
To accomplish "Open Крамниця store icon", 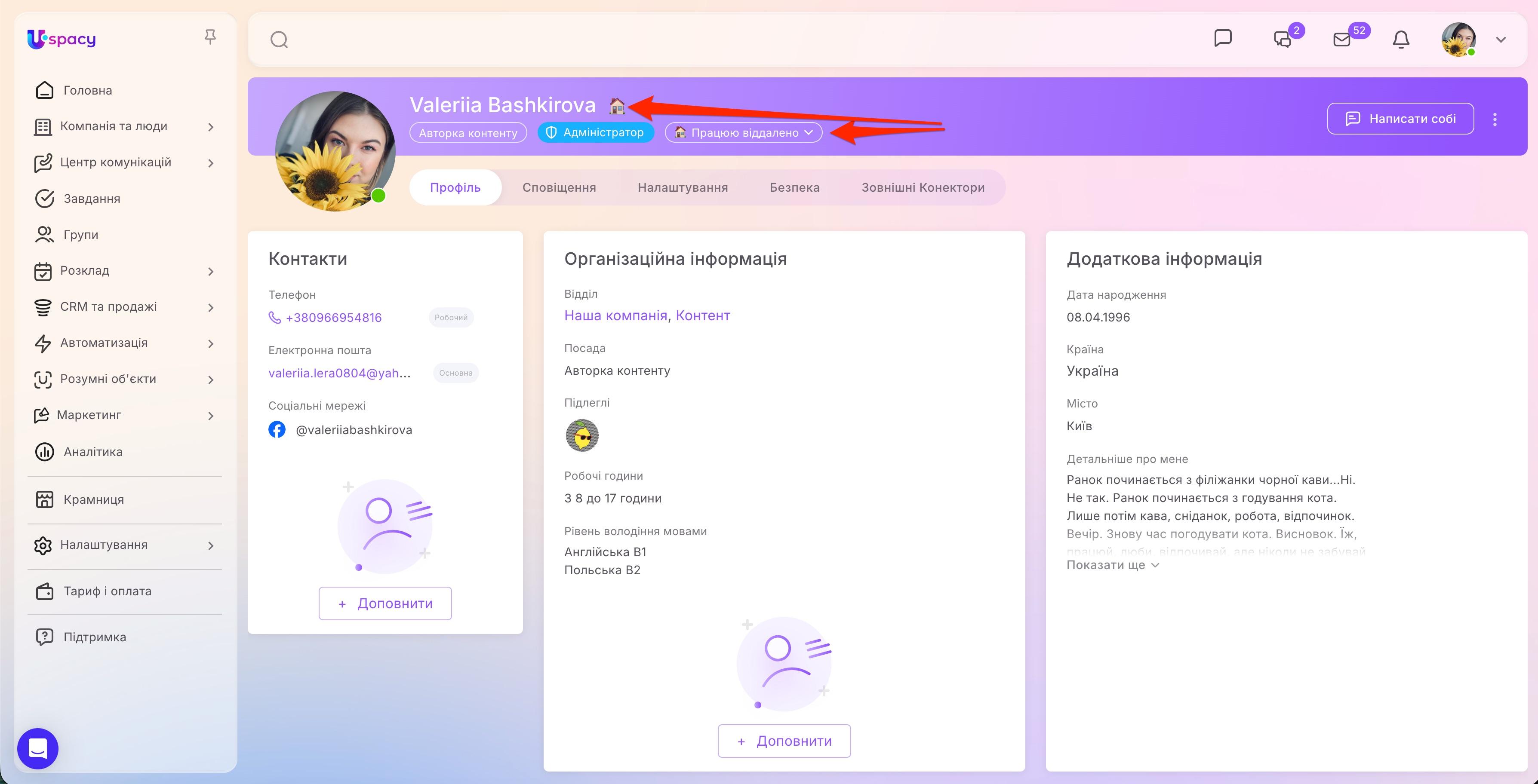I will click(x=44, y=499).
